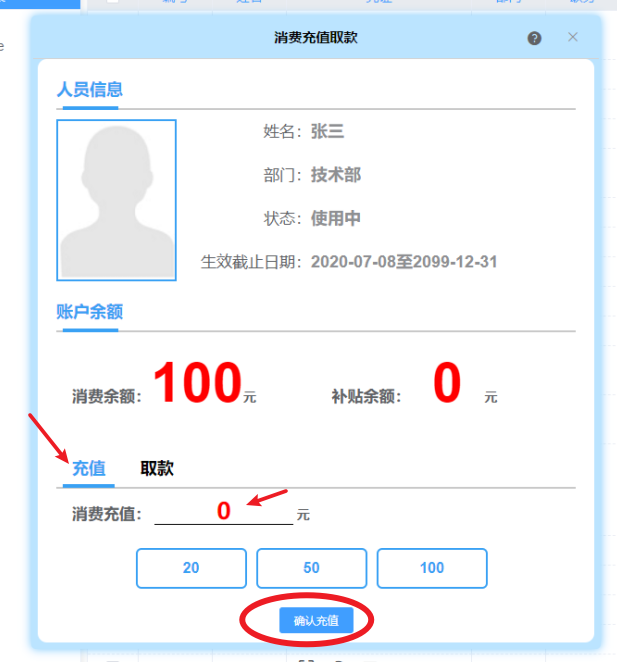Click the 消费充值 amount input field
The height and width of the screenshot is (662, 617).
[224, 511]
